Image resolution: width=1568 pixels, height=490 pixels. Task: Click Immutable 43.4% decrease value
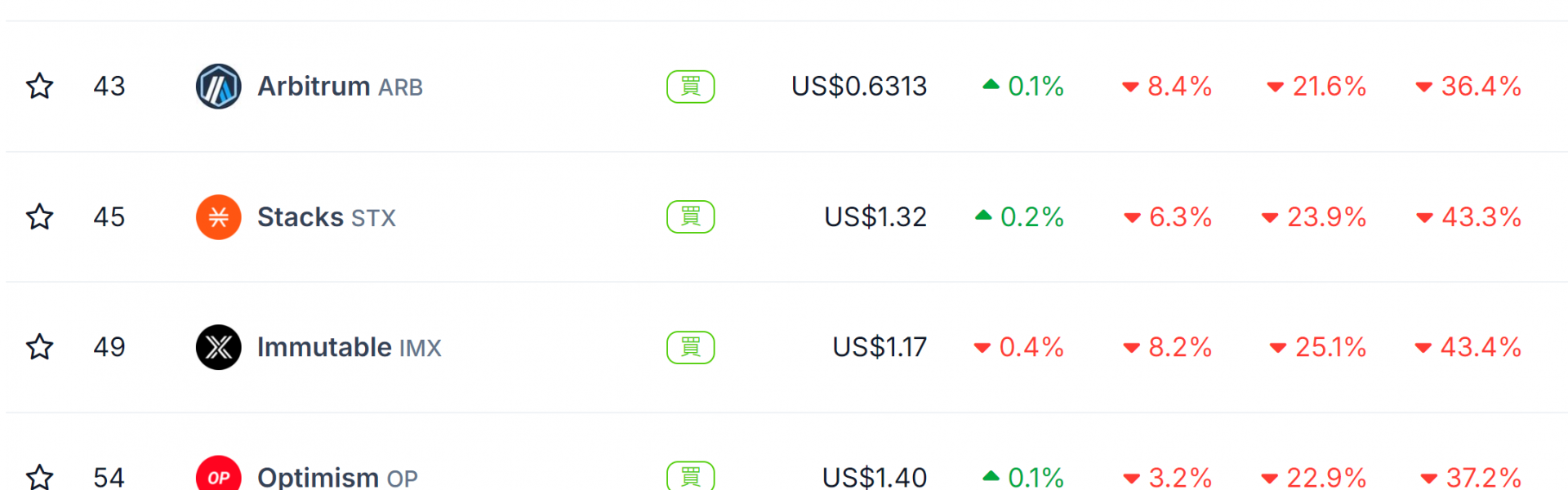click(x=1468, y=347)
